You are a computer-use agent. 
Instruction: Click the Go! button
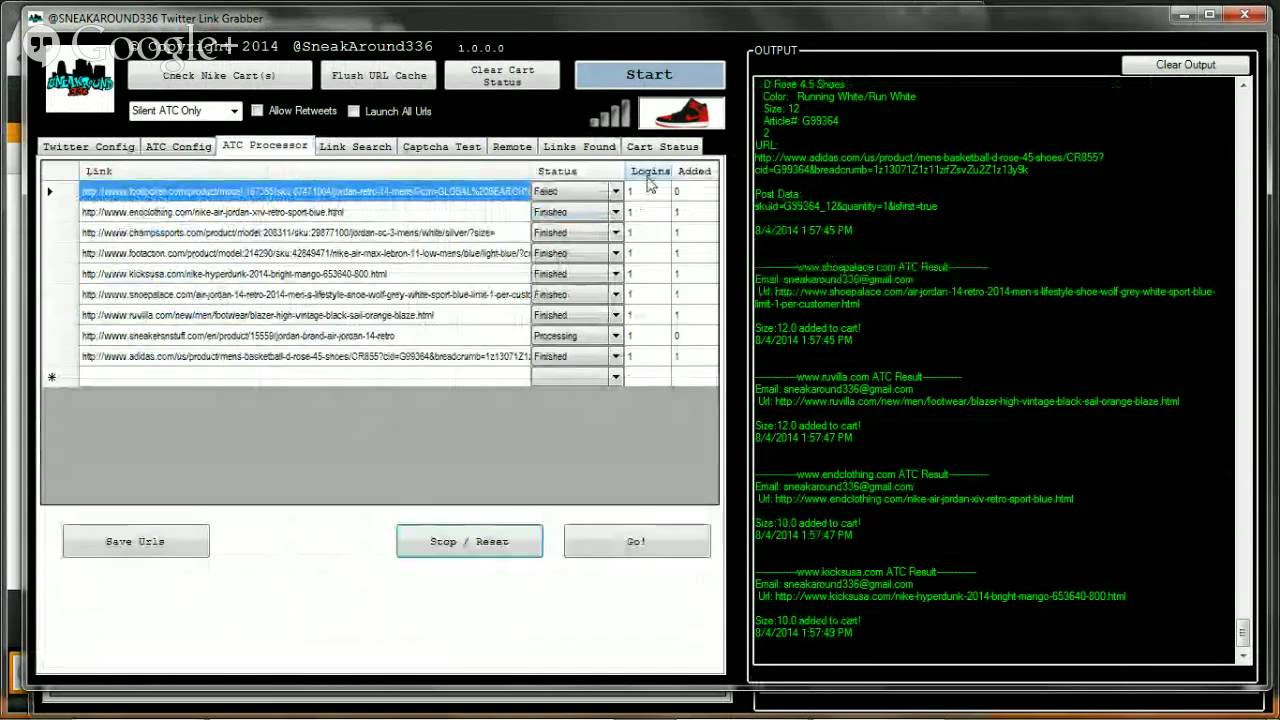637,541
